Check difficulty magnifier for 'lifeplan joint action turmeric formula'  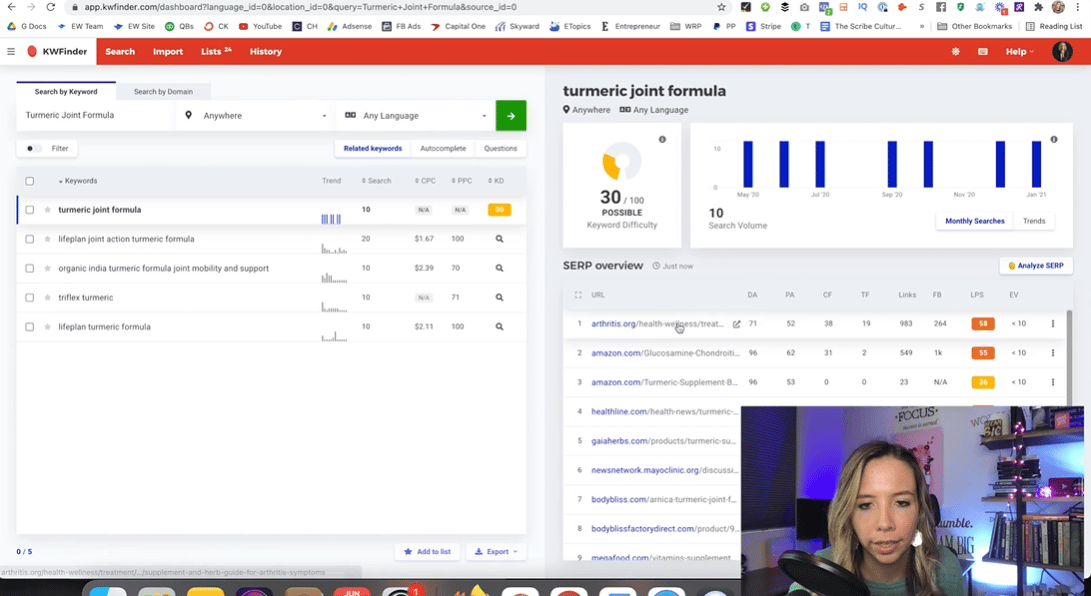pyautogui.click(x=499, y=239)
